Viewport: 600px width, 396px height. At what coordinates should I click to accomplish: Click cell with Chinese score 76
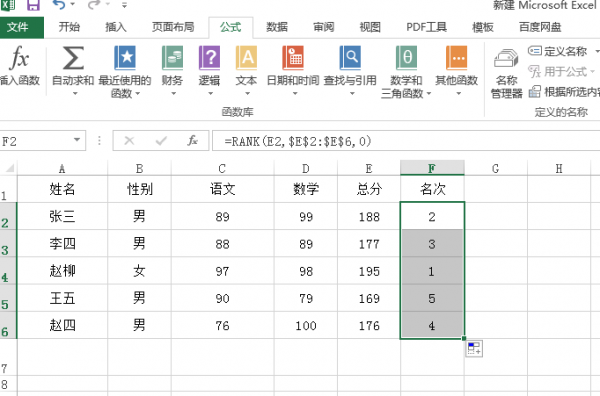tap(222, 326)
